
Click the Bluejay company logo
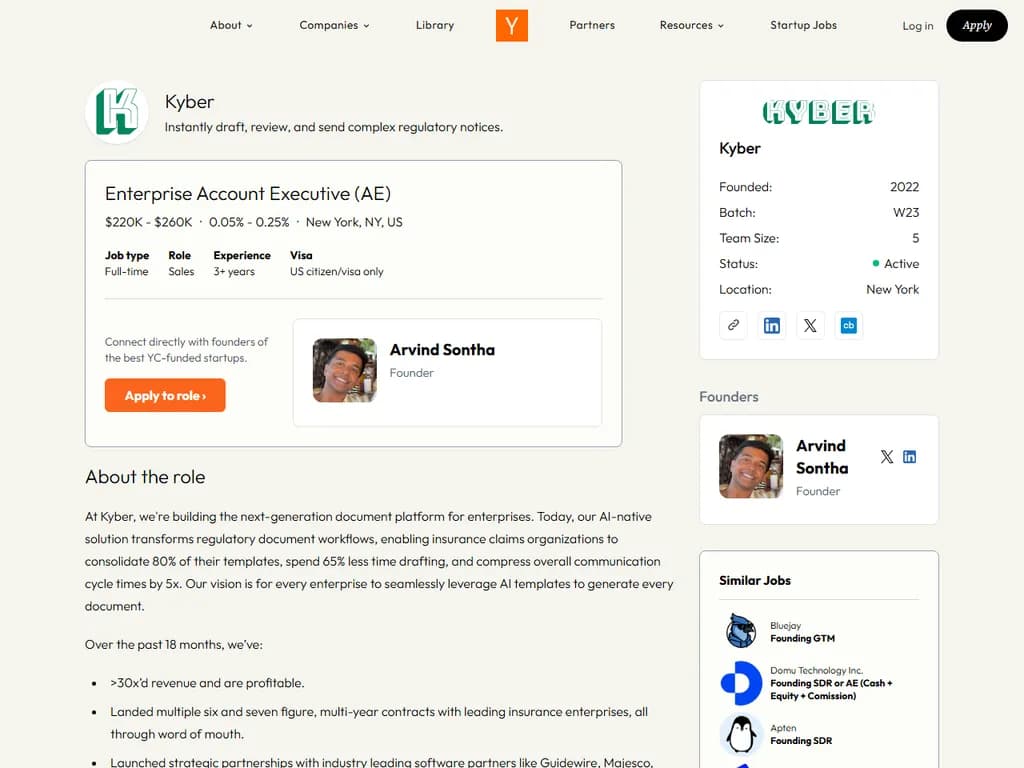[x=739, y=630]
